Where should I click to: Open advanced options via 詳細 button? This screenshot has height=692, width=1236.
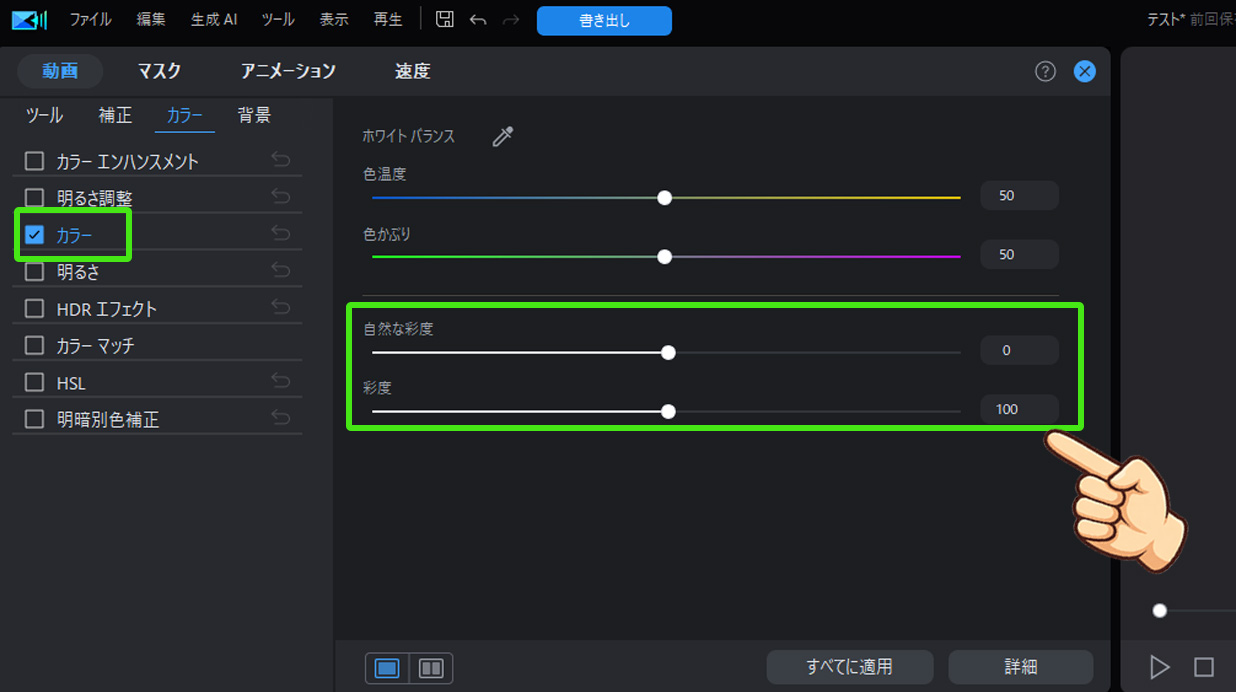(x=1020, y=667)
